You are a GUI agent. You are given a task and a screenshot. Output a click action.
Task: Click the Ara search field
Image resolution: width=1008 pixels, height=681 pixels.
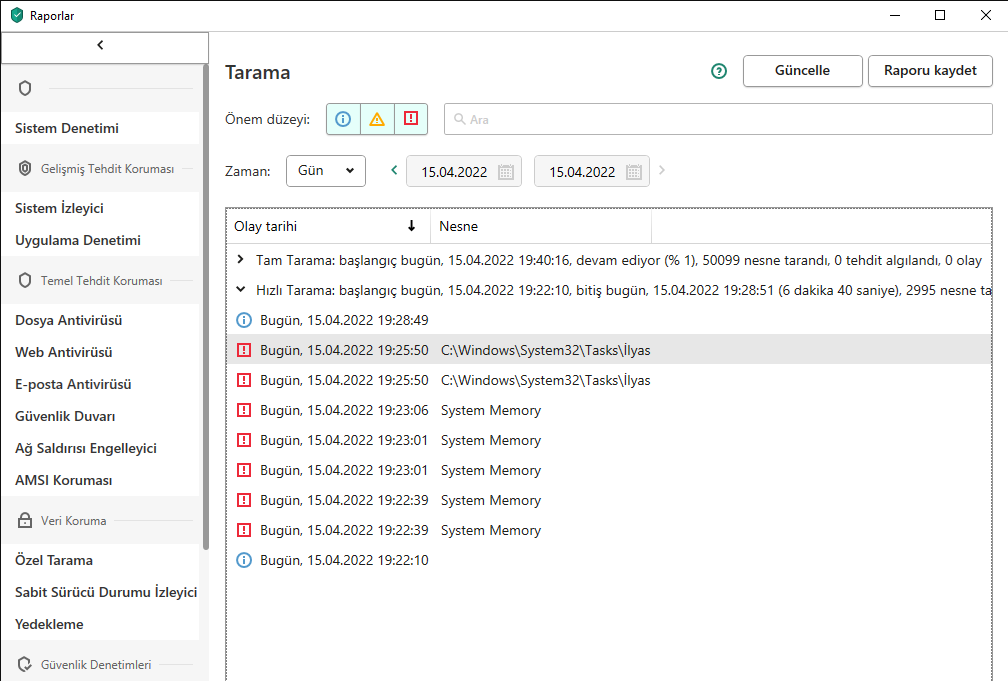point(718,119)
